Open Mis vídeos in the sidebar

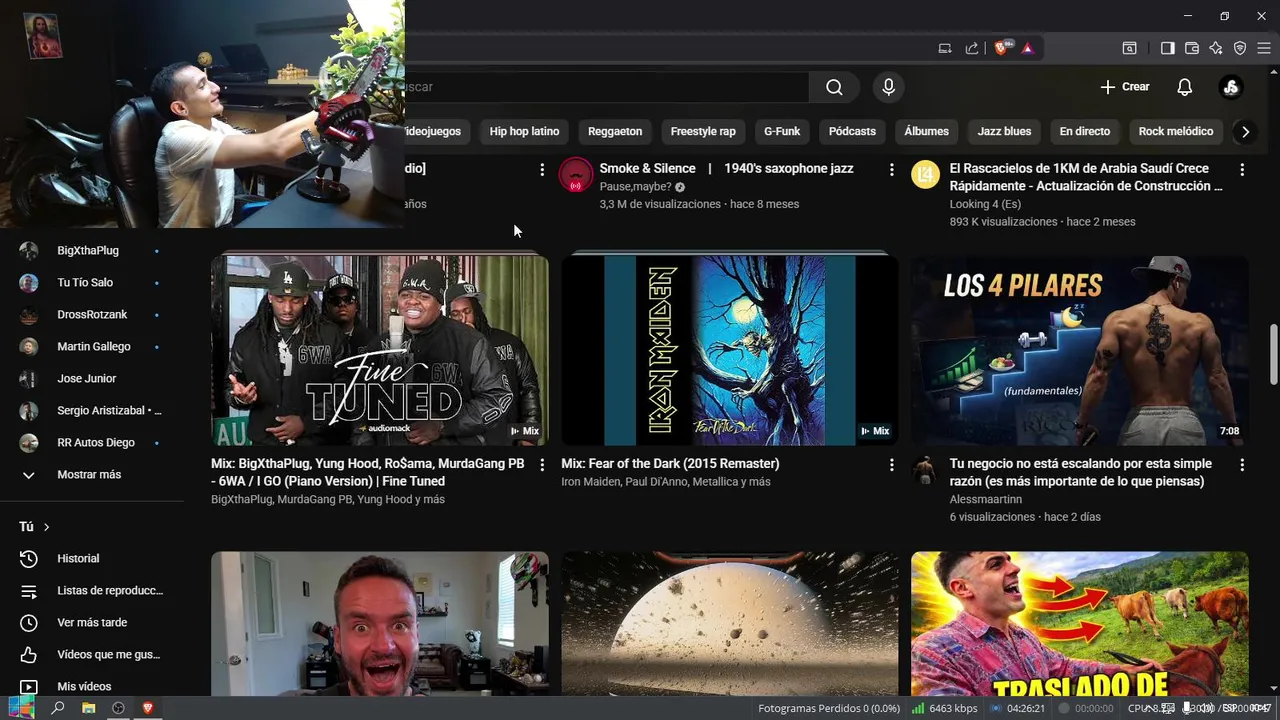[92, 687]
